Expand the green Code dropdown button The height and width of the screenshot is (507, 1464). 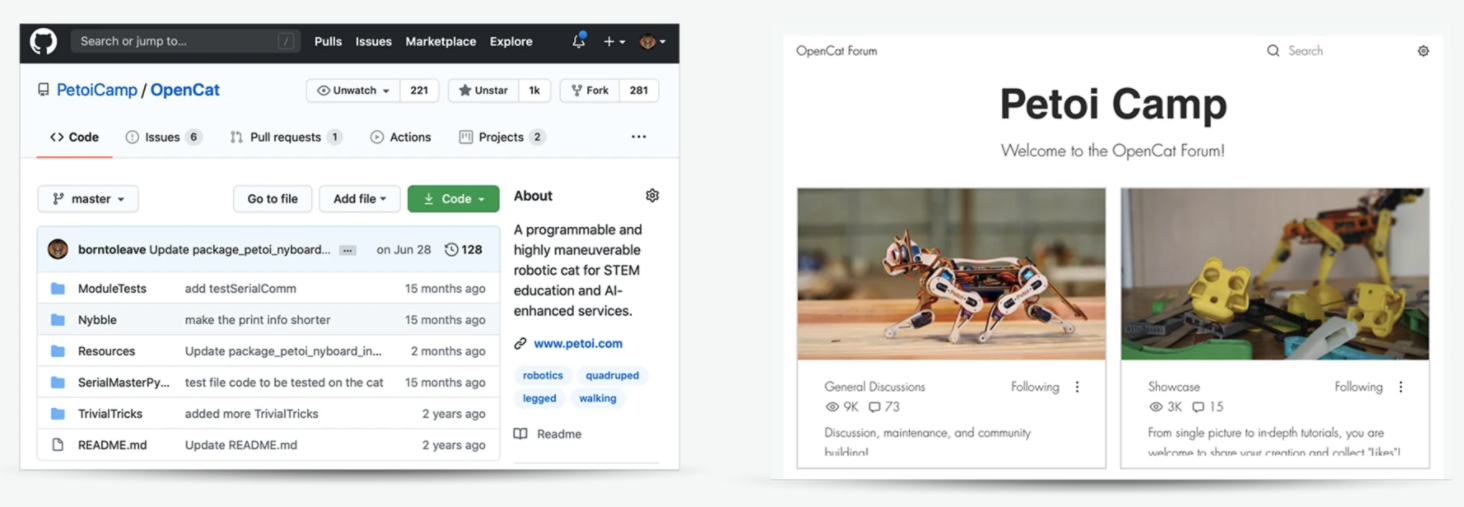click(453, 199)
